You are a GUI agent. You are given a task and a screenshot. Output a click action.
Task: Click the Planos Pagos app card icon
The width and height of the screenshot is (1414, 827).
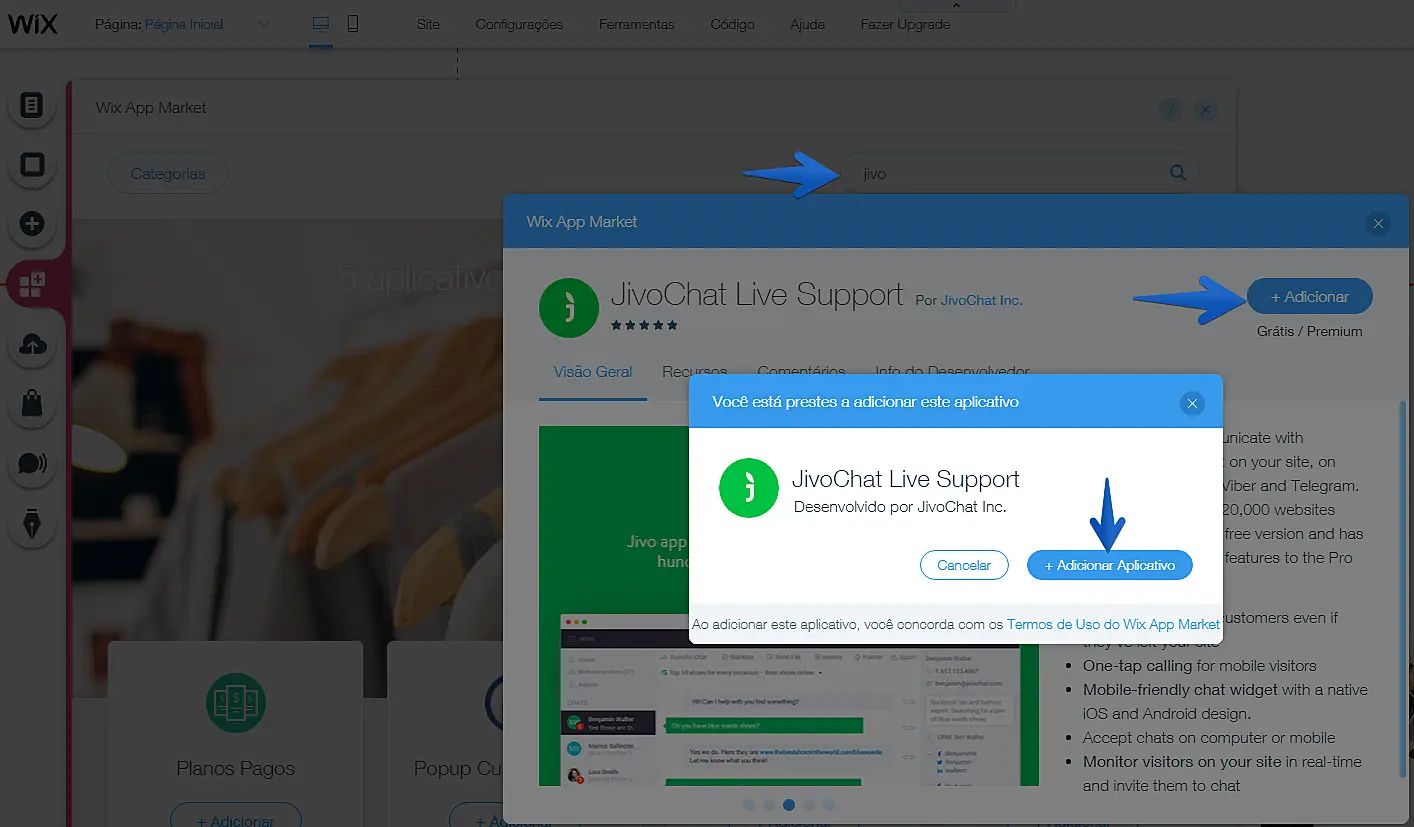(x=235, y=702)
